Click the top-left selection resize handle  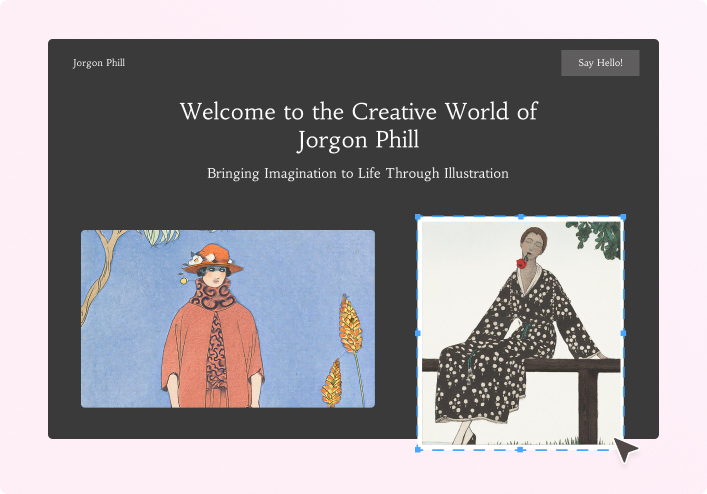point(417,217)
